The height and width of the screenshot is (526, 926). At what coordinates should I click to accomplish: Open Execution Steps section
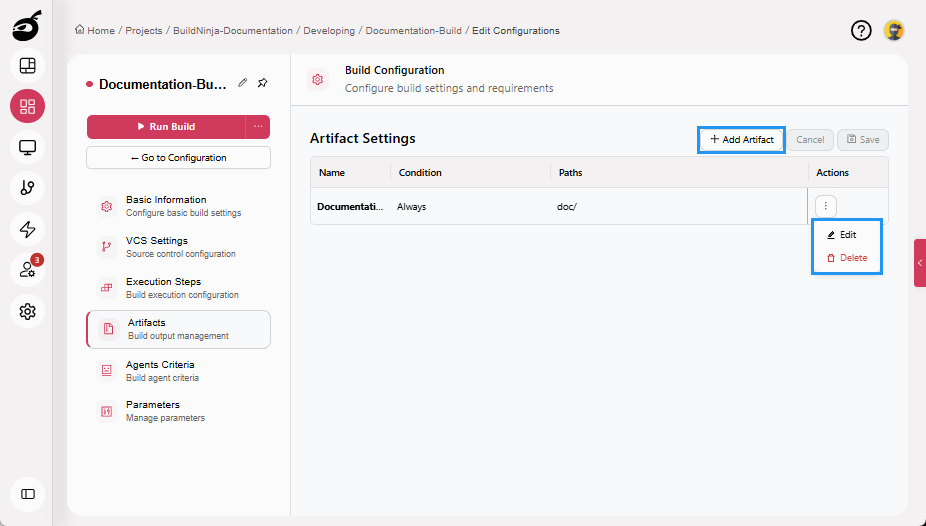tap(178, 288)
